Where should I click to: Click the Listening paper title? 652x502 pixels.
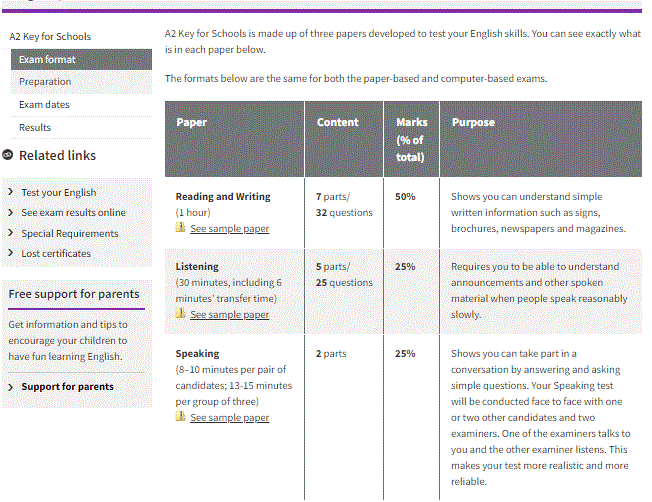coord(197,266)
